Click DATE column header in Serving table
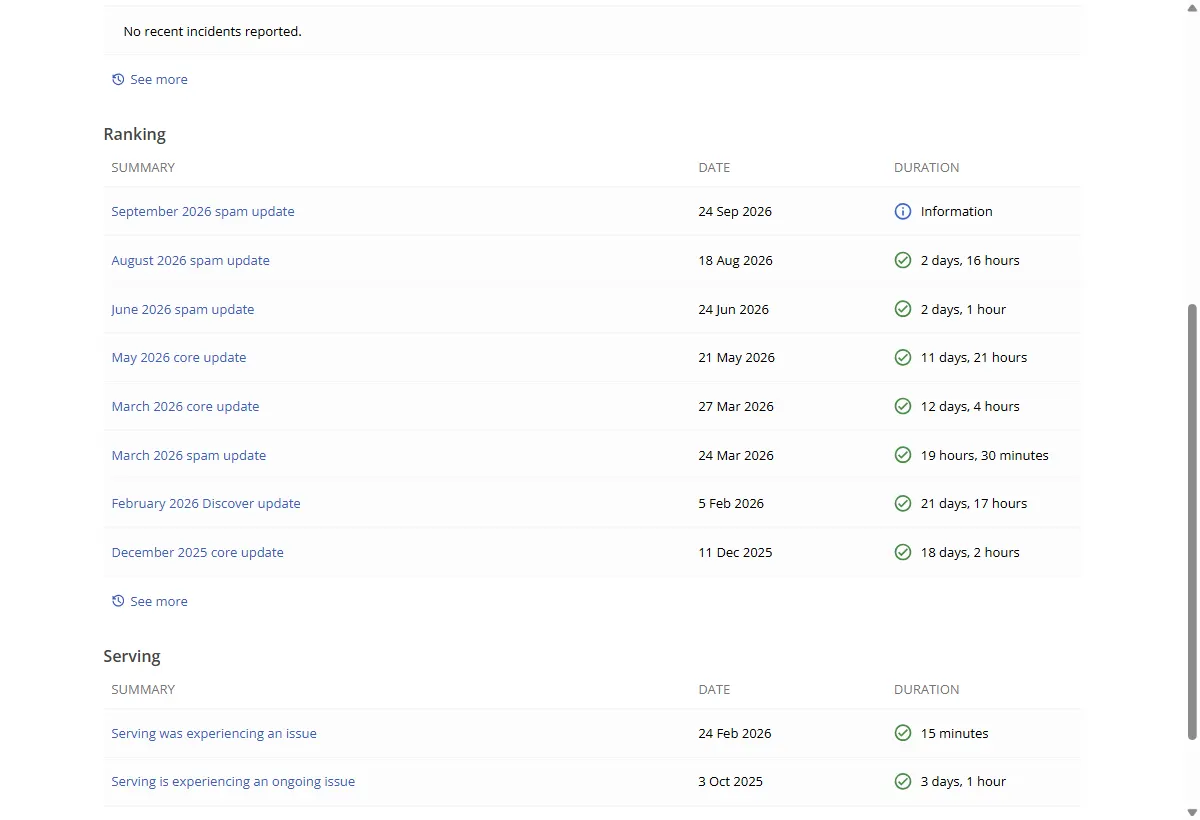This screenshot has width=1200, height=820. tap(714, 689)
